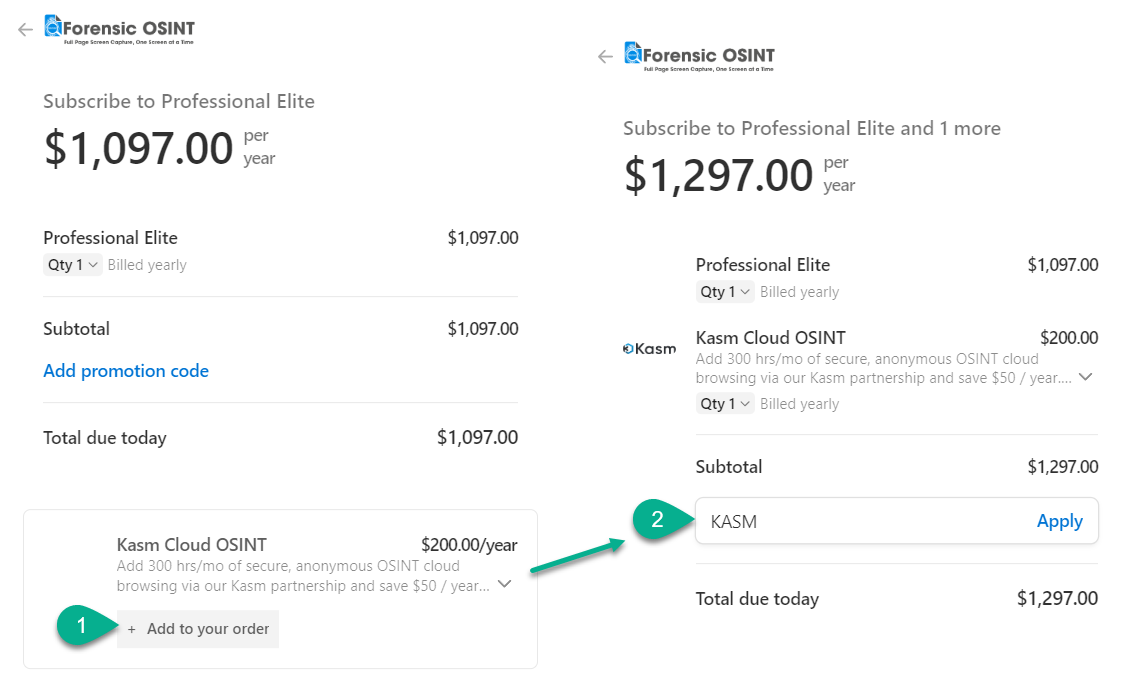Click the Kasm logo beside Kasm Cloud OSINT
1131x687 pixels.
[x=650, y=349]
